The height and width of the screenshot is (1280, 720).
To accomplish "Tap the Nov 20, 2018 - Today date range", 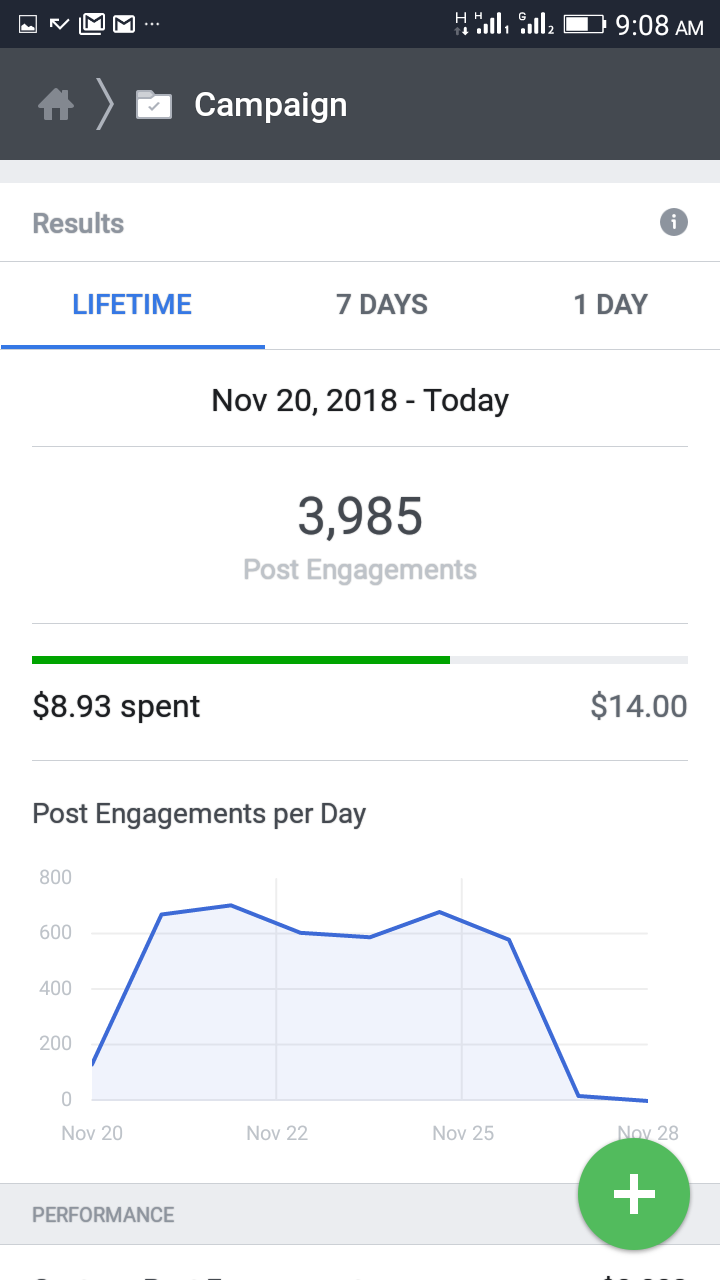I will 360,400.
